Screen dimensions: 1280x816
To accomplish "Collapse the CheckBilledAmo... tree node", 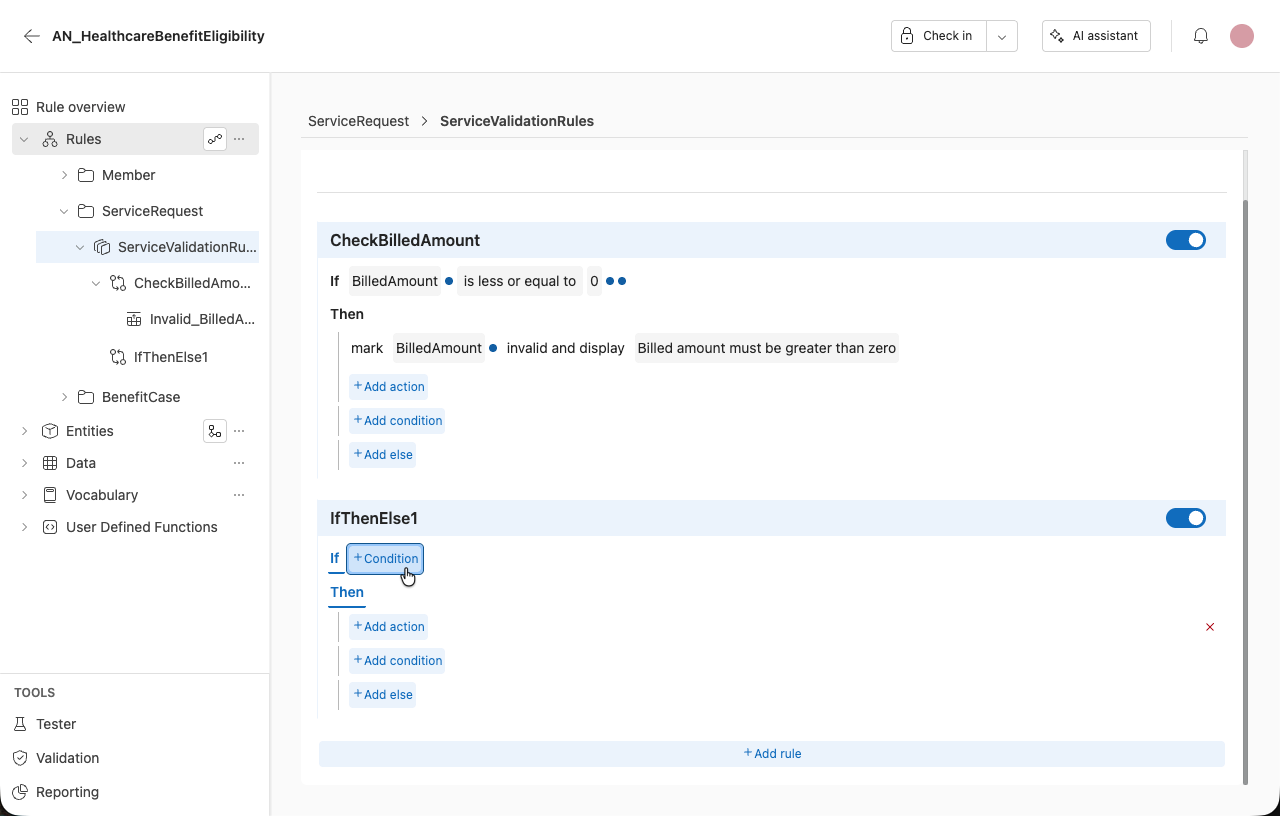I will coord(96,283).
